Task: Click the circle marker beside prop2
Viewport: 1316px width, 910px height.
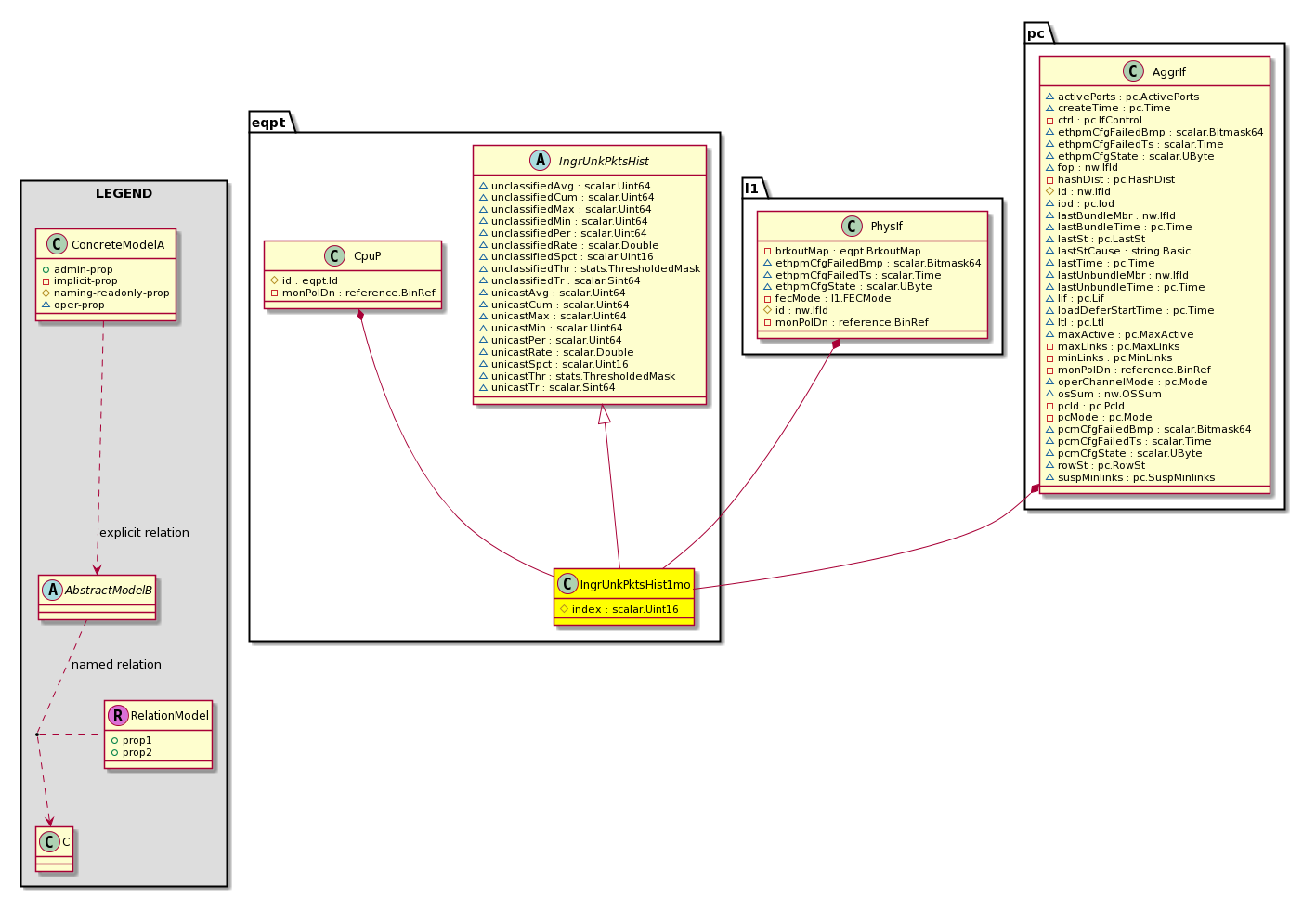Action: (115, 752)
